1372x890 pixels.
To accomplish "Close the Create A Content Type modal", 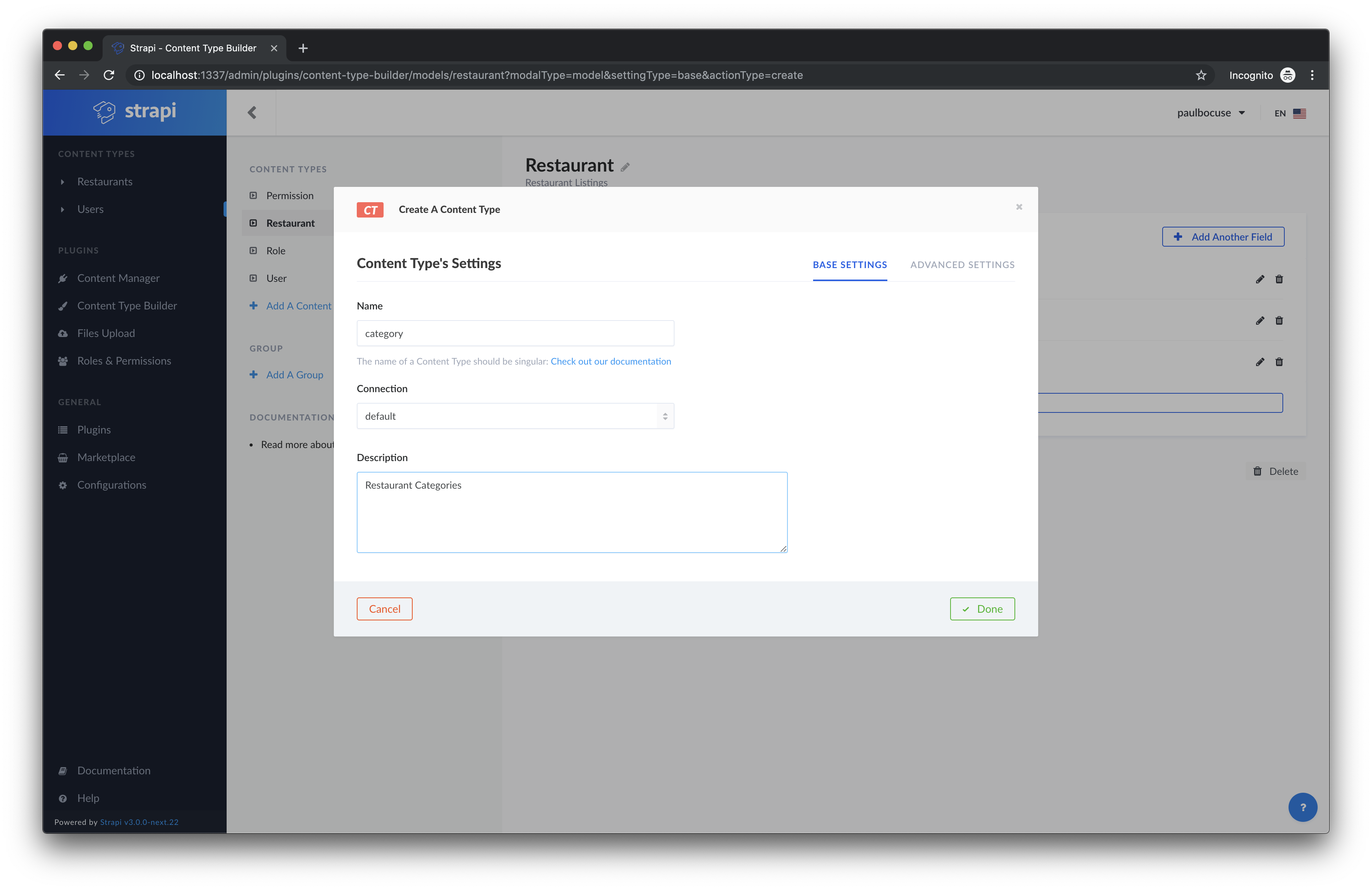I will (x=1019, y=207).
